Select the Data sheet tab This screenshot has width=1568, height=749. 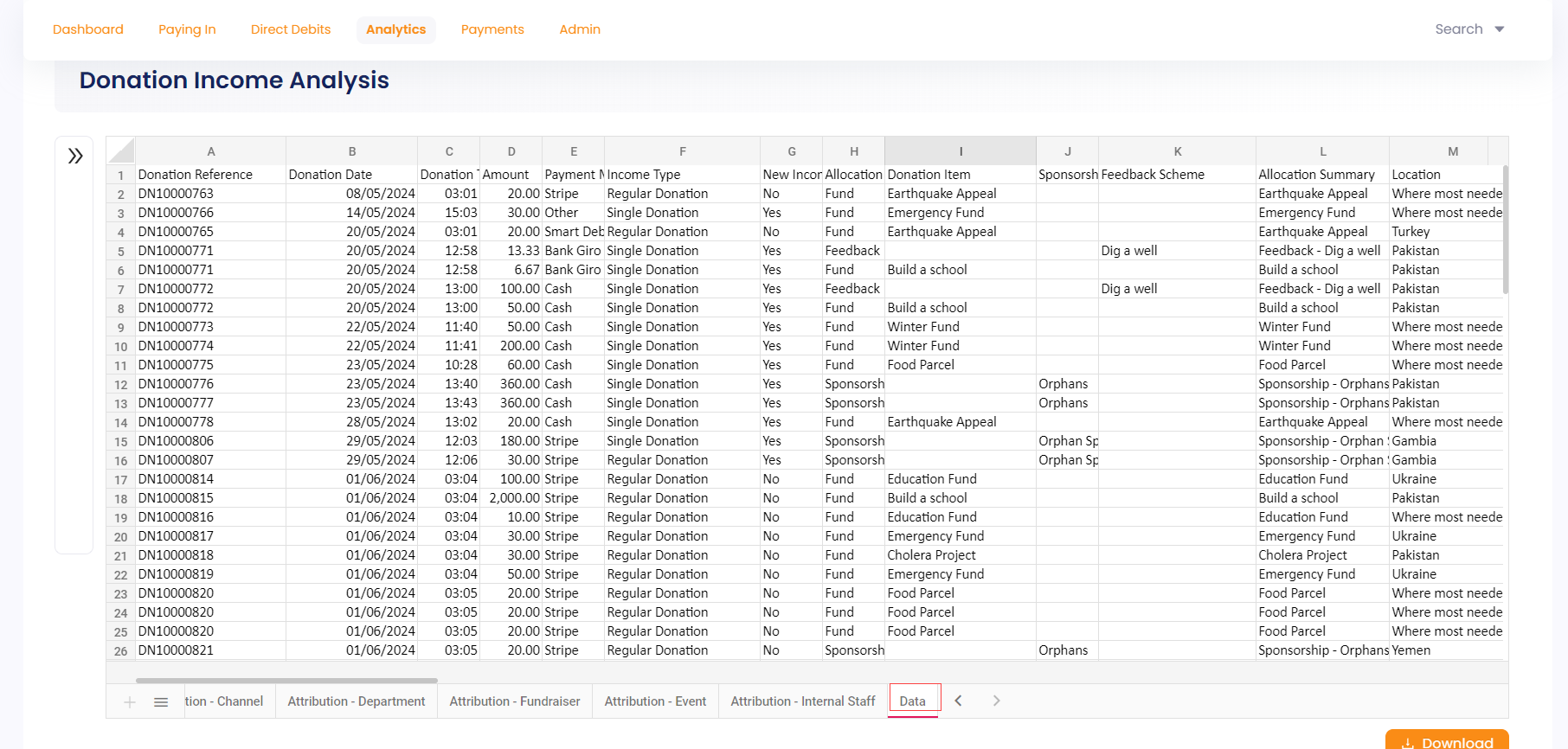[913, 701]
